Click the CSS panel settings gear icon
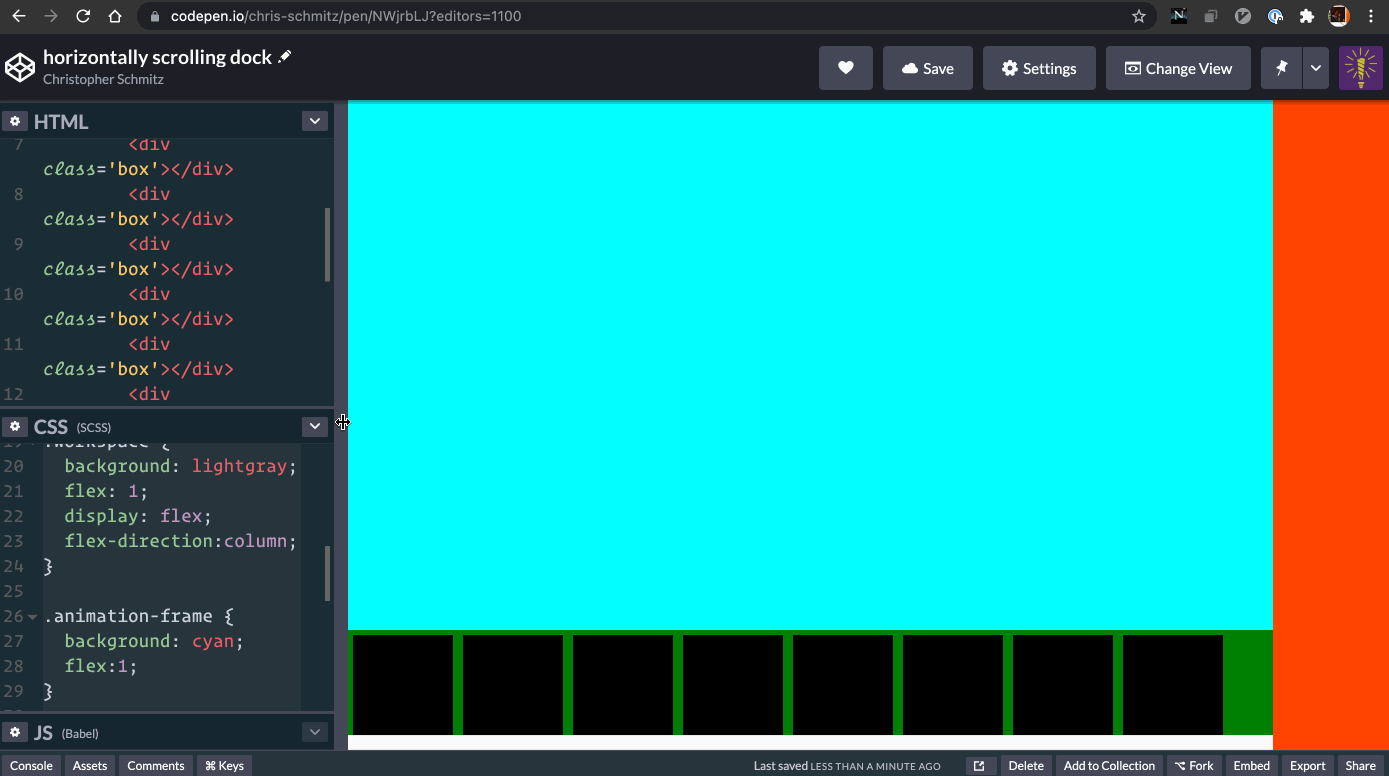The width and height of the screenshot is (1389, 776). pyautogui.click(x=15, y=426)
